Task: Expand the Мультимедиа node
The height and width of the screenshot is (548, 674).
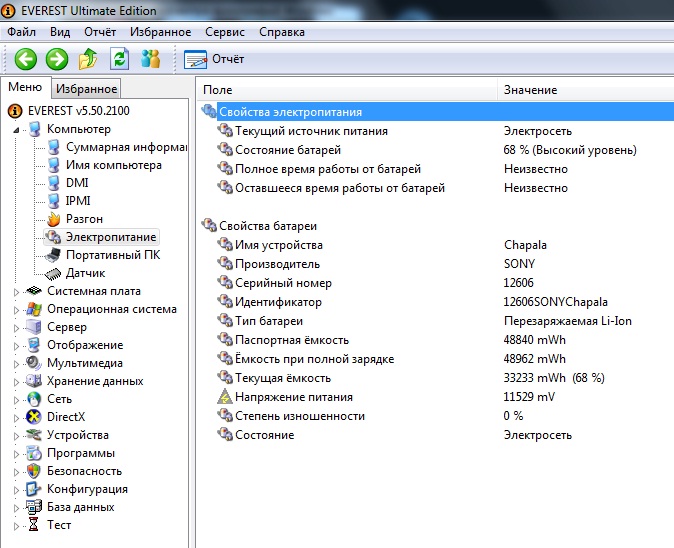Action: tap(16, 364)
